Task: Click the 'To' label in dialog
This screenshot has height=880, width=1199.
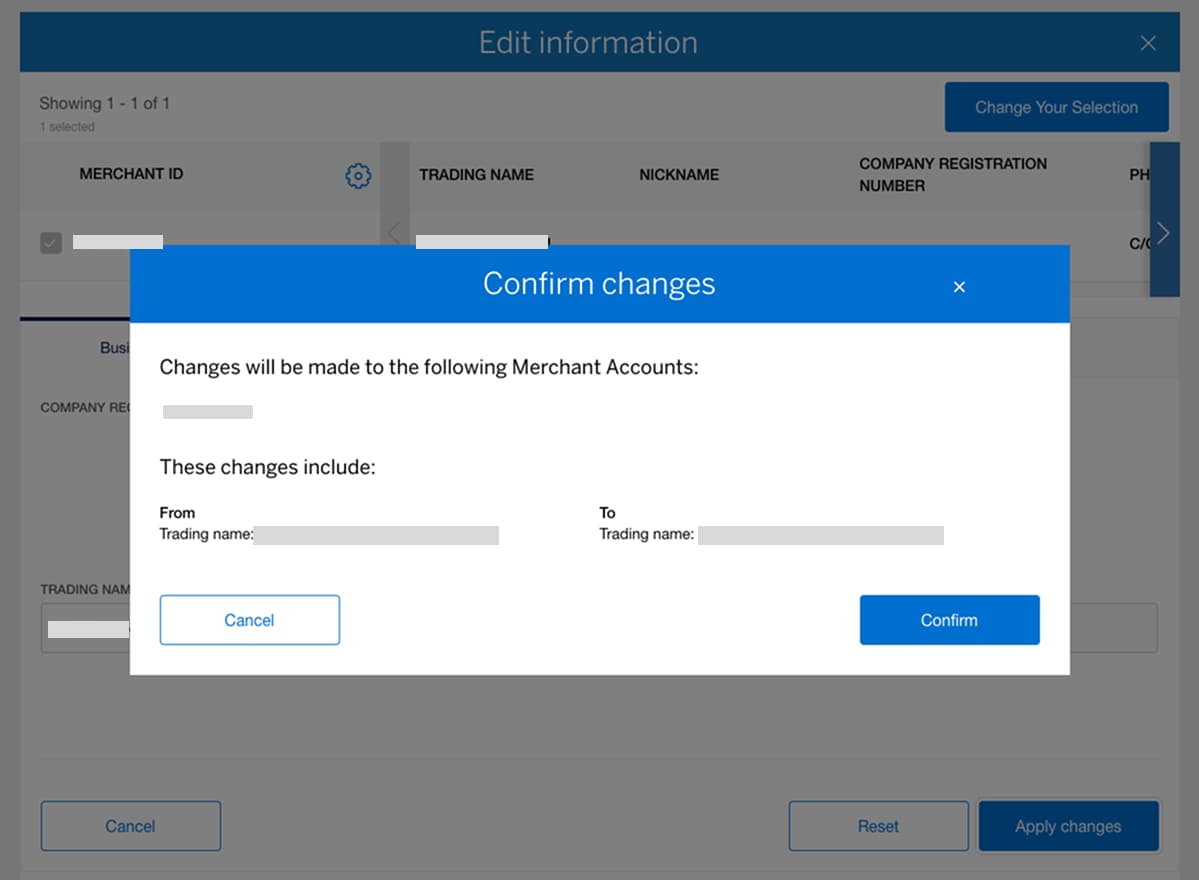Action: coord(607,512)
